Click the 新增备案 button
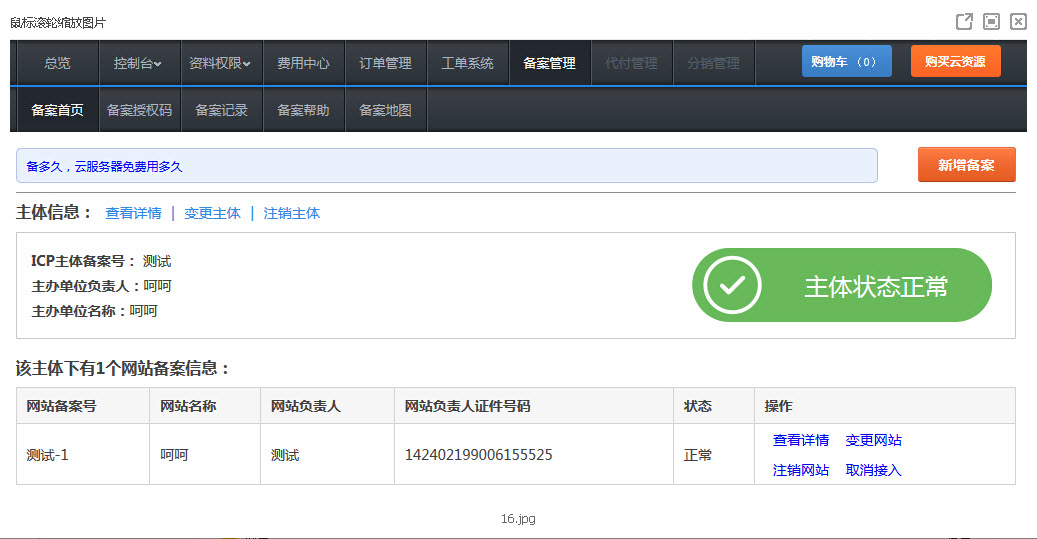 (966, 165)
